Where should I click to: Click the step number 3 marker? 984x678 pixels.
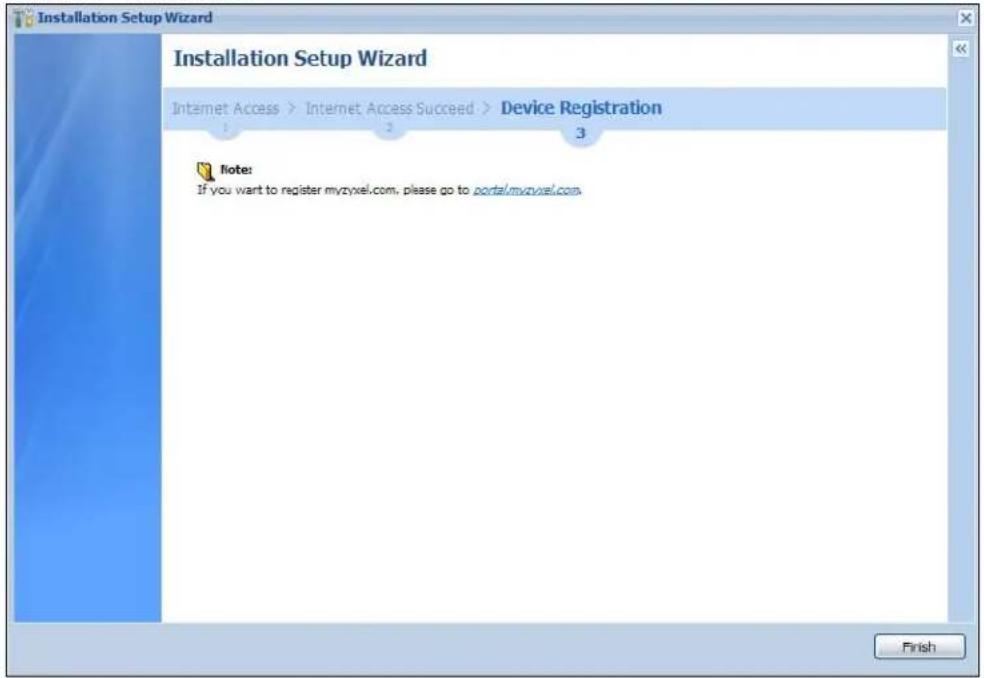(580, 133)
